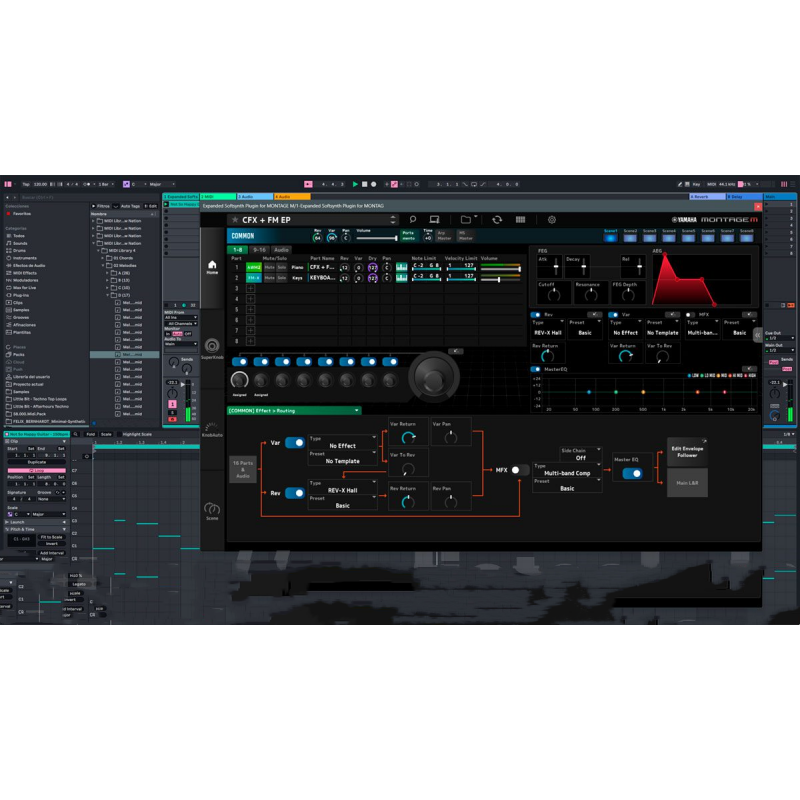800x800 pixels.
Task: Open the MIDI From All Ins dropdown
Action: click(181, 317)
